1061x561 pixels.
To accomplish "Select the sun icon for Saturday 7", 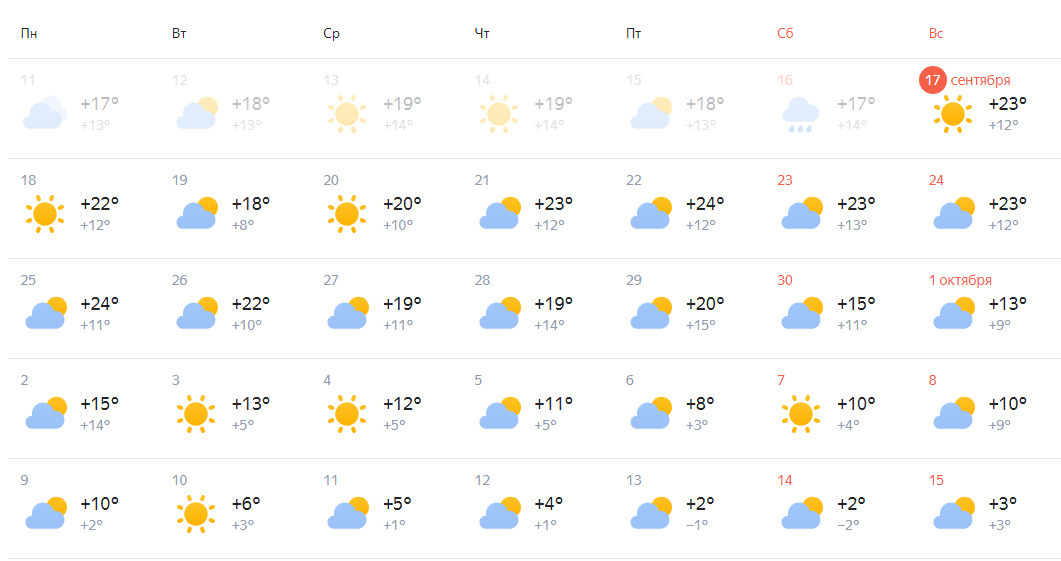I will pos(801,413).
